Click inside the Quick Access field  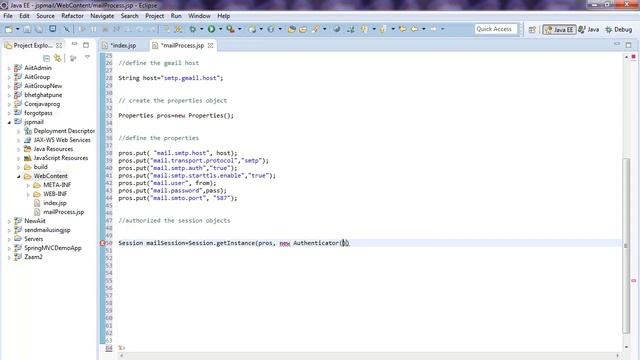coord(496,29)
